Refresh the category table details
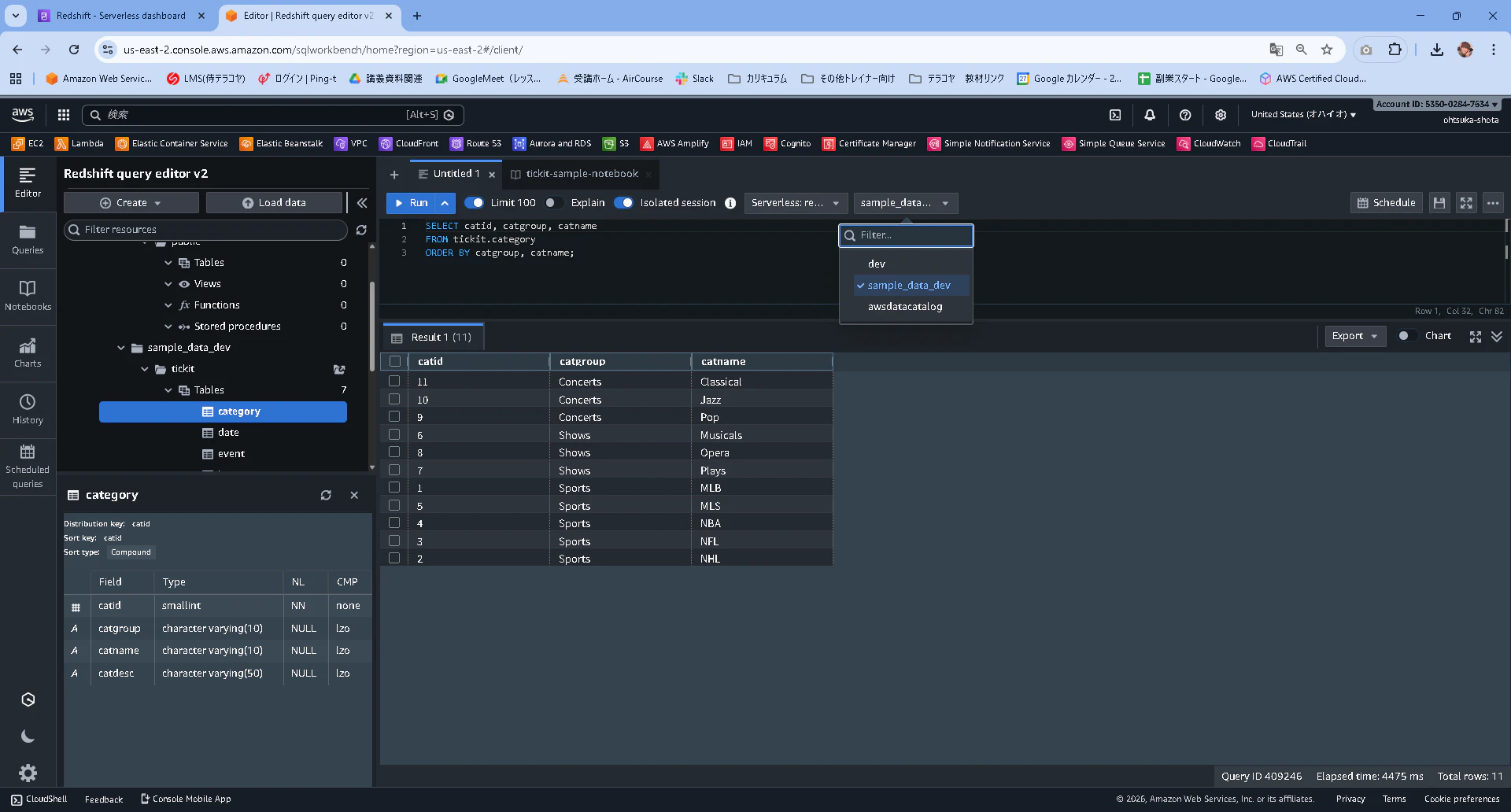This screenshot has width=1511, height=812. point(326,495)
